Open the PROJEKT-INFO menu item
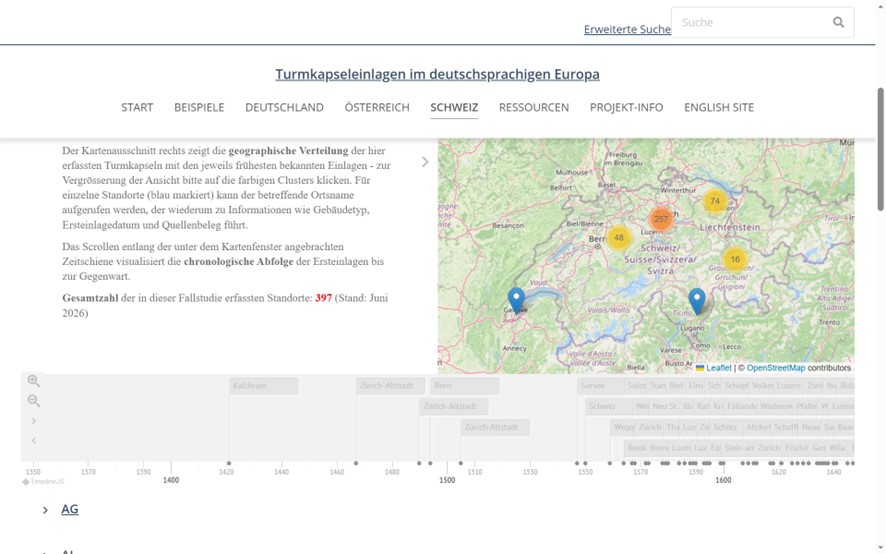 tap(627, 107)
